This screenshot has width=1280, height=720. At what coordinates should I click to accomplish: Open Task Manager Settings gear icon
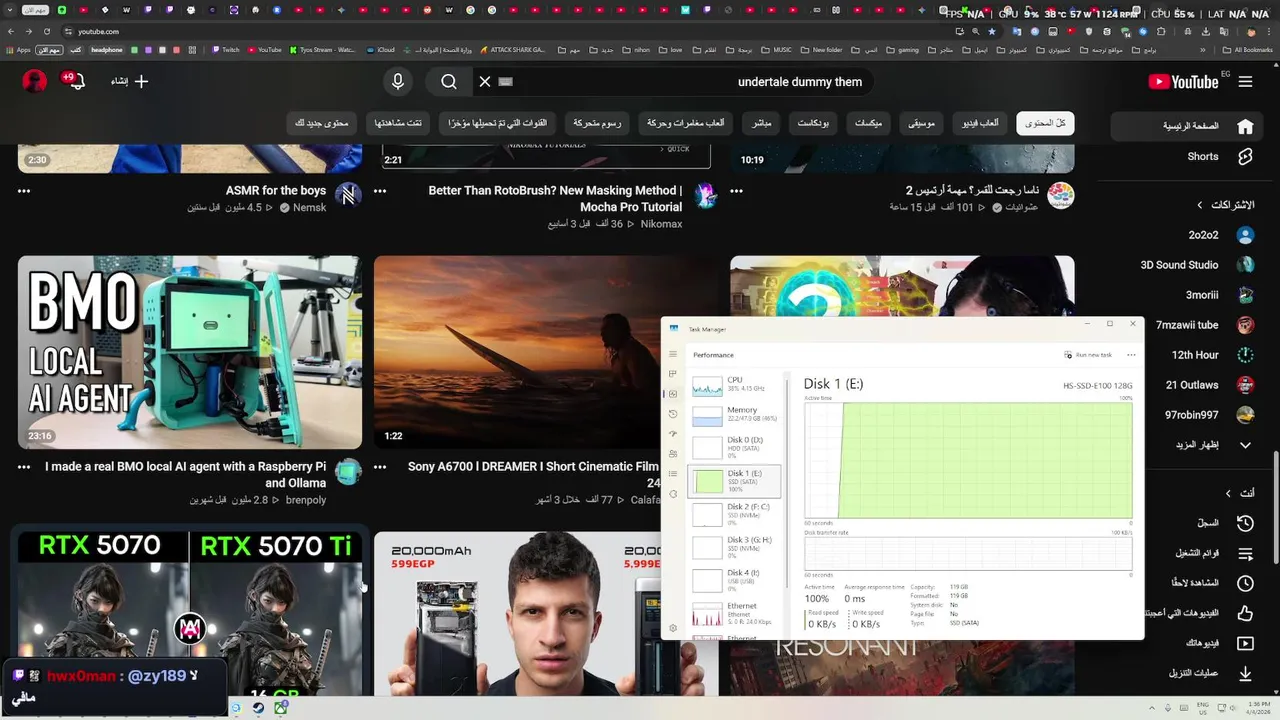[x=673, y=628]
